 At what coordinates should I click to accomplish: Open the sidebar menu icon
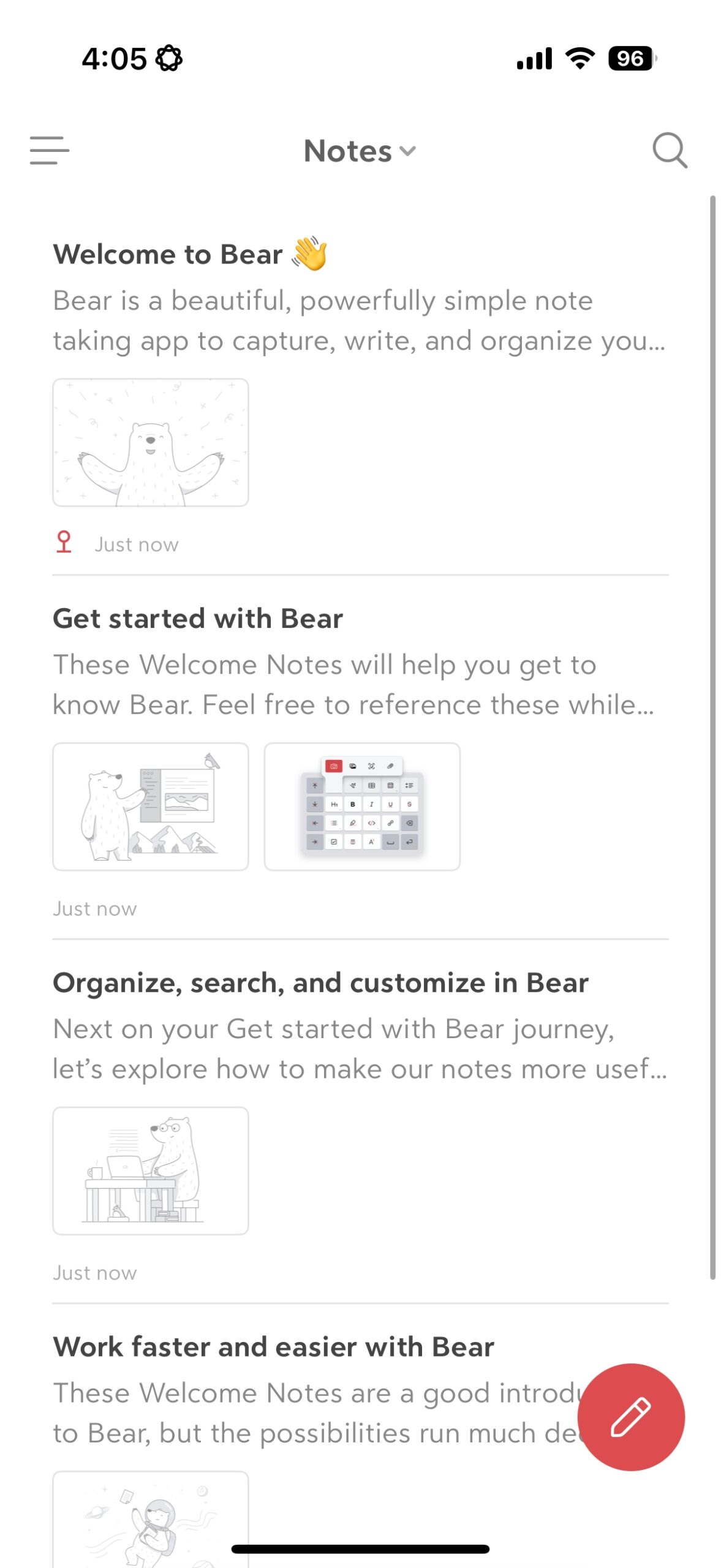pyautogui.click(x=49, y=151)
